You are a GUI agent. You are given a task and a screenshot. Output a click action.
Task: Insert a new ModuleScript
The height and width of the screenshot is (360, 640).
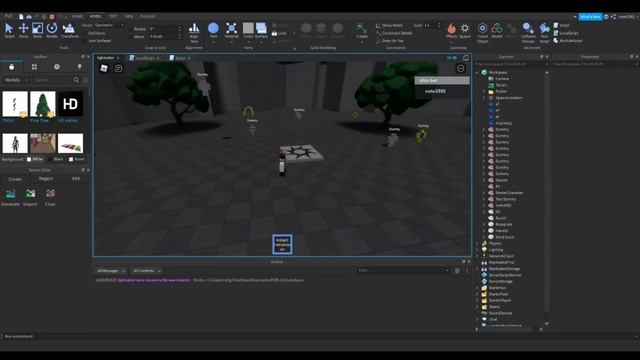[x=568, y=41]
